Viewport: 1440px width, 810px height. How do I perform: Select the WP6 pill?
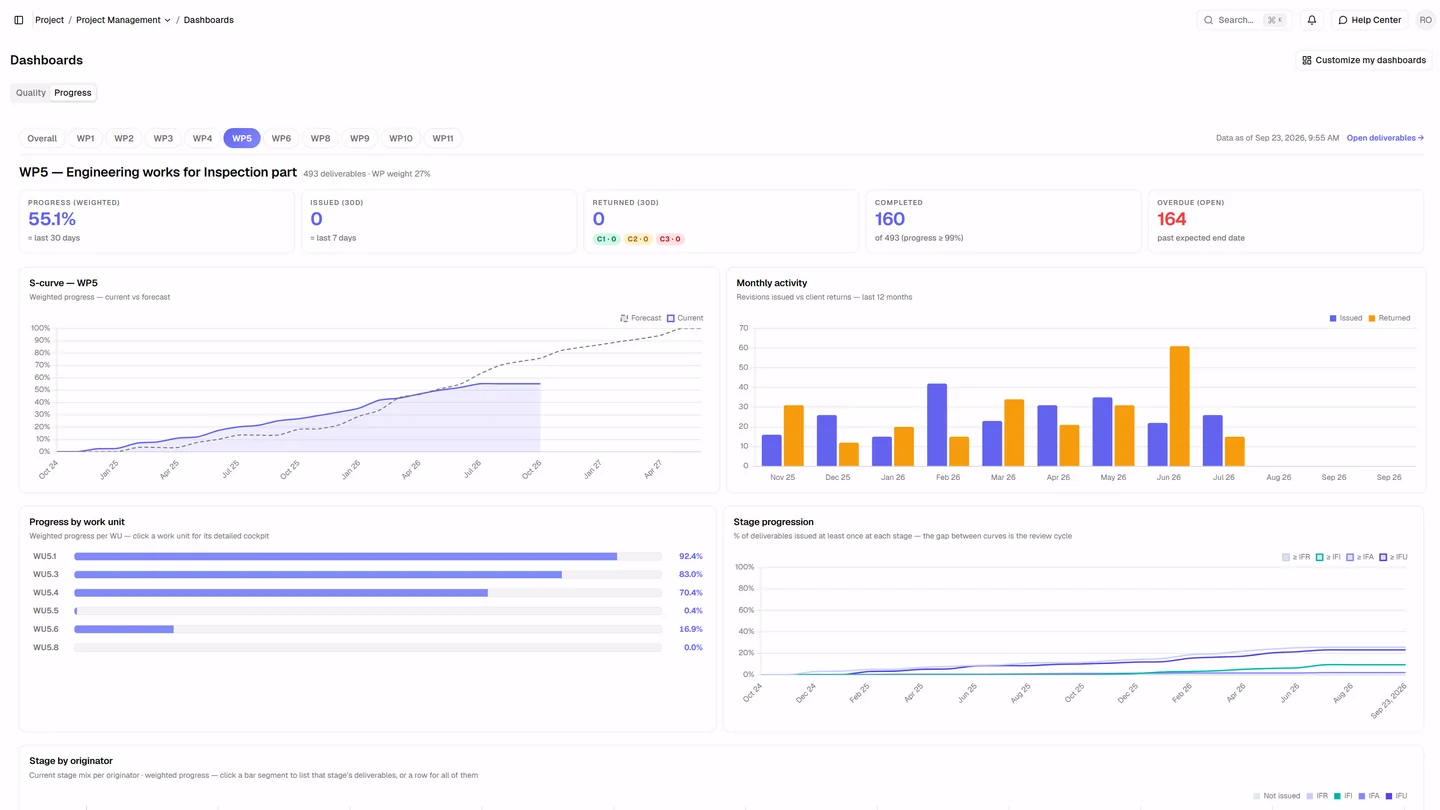(281, 138)
